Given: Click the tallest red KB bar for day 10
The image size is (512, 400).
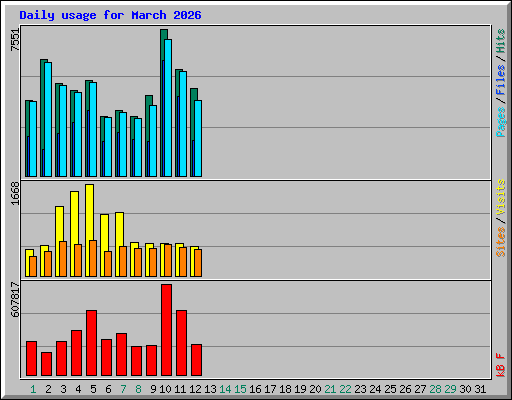Looking at the screenshot, I should 166,330.
